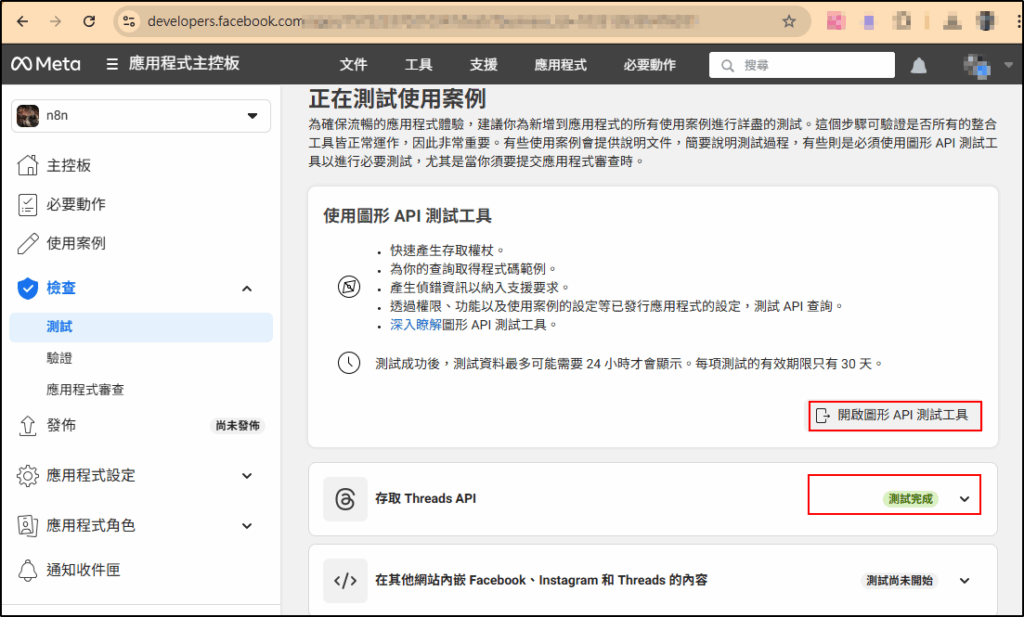Click the gear icon for 應用程式設定
Viewport: 1024px width, 617px height.
27,475
